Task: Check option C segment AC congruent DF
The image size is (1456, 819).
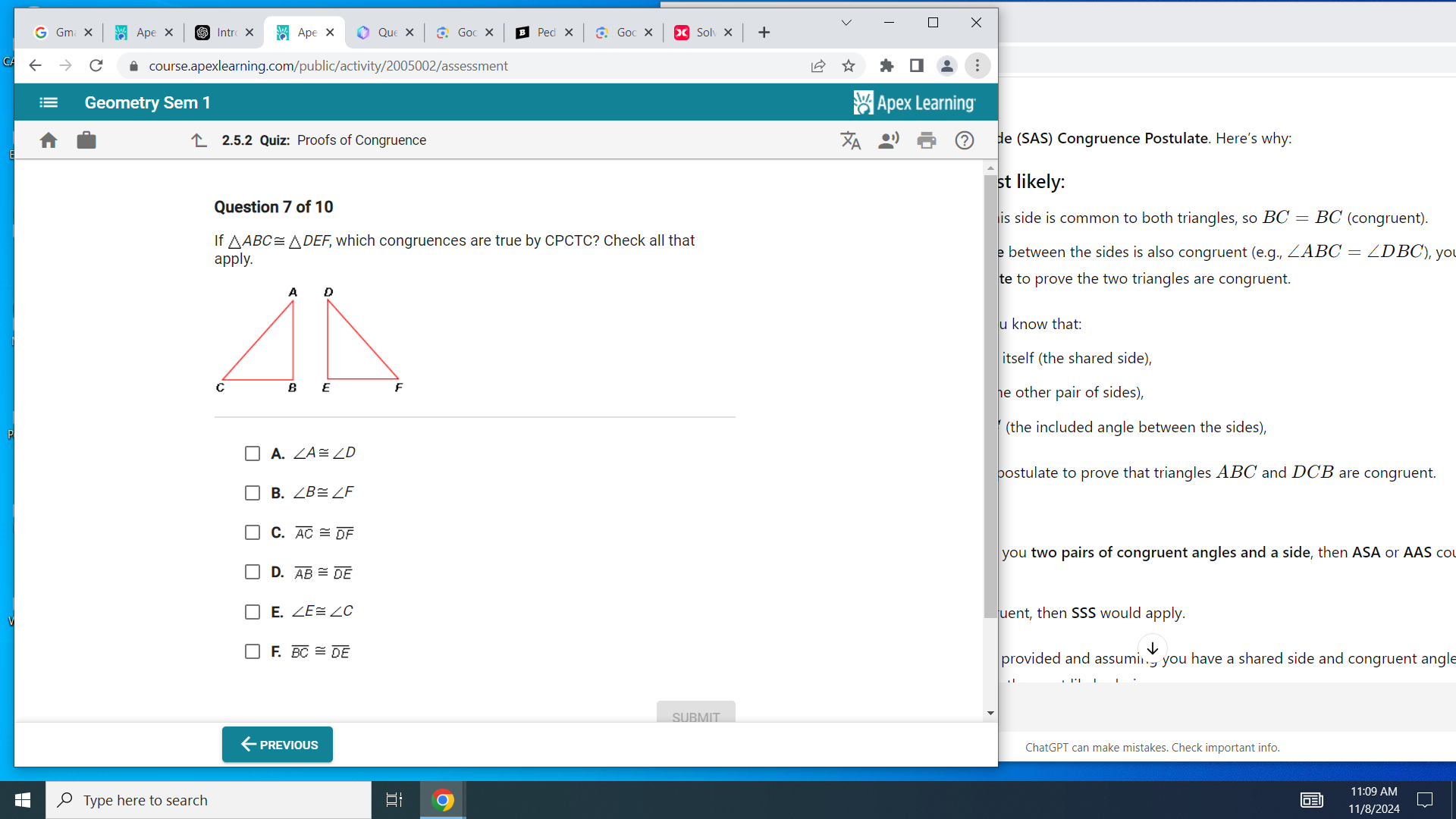Action: (x=253, y=532)
